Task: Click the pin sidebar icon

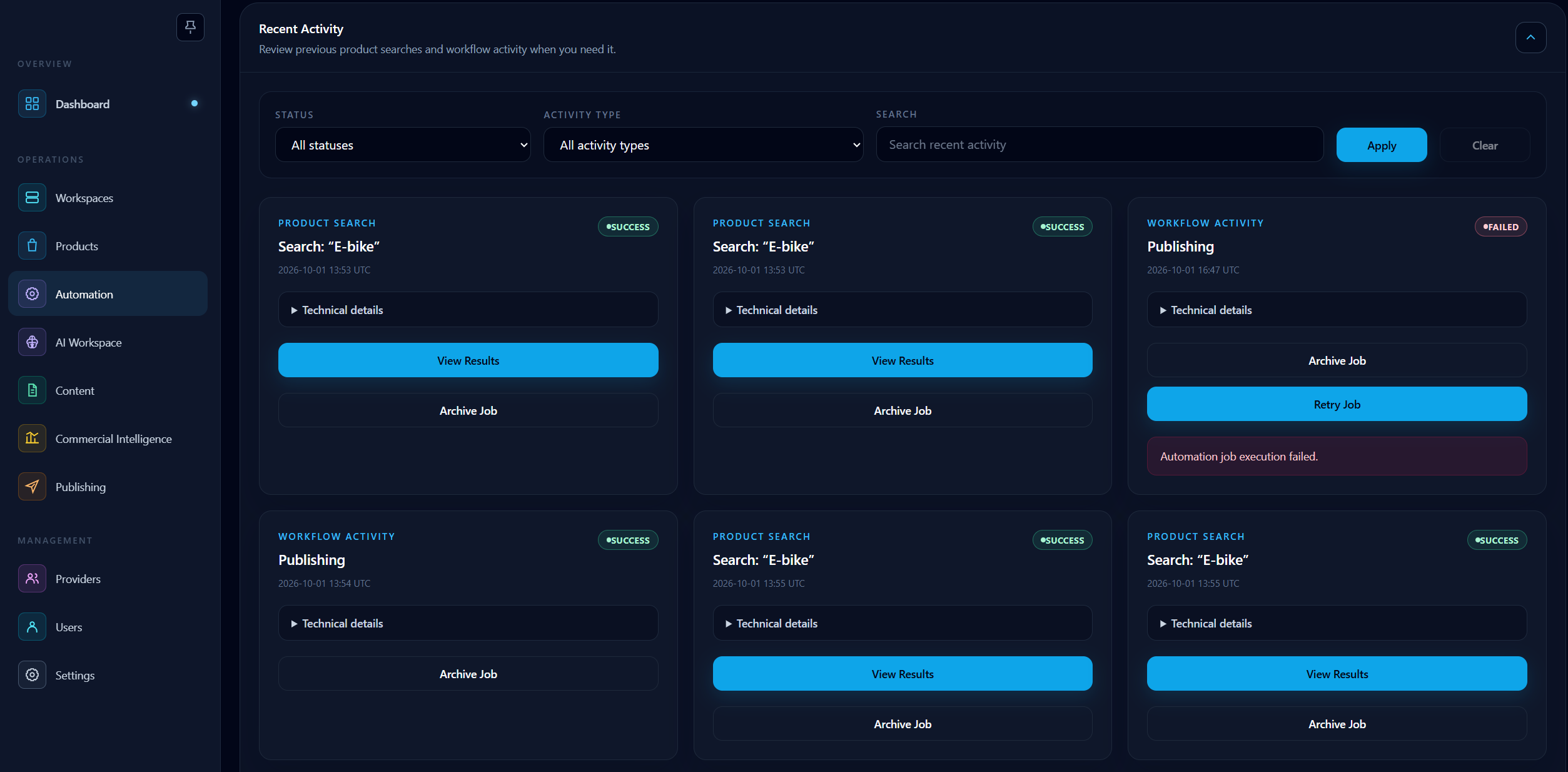Action: [190, 27]
